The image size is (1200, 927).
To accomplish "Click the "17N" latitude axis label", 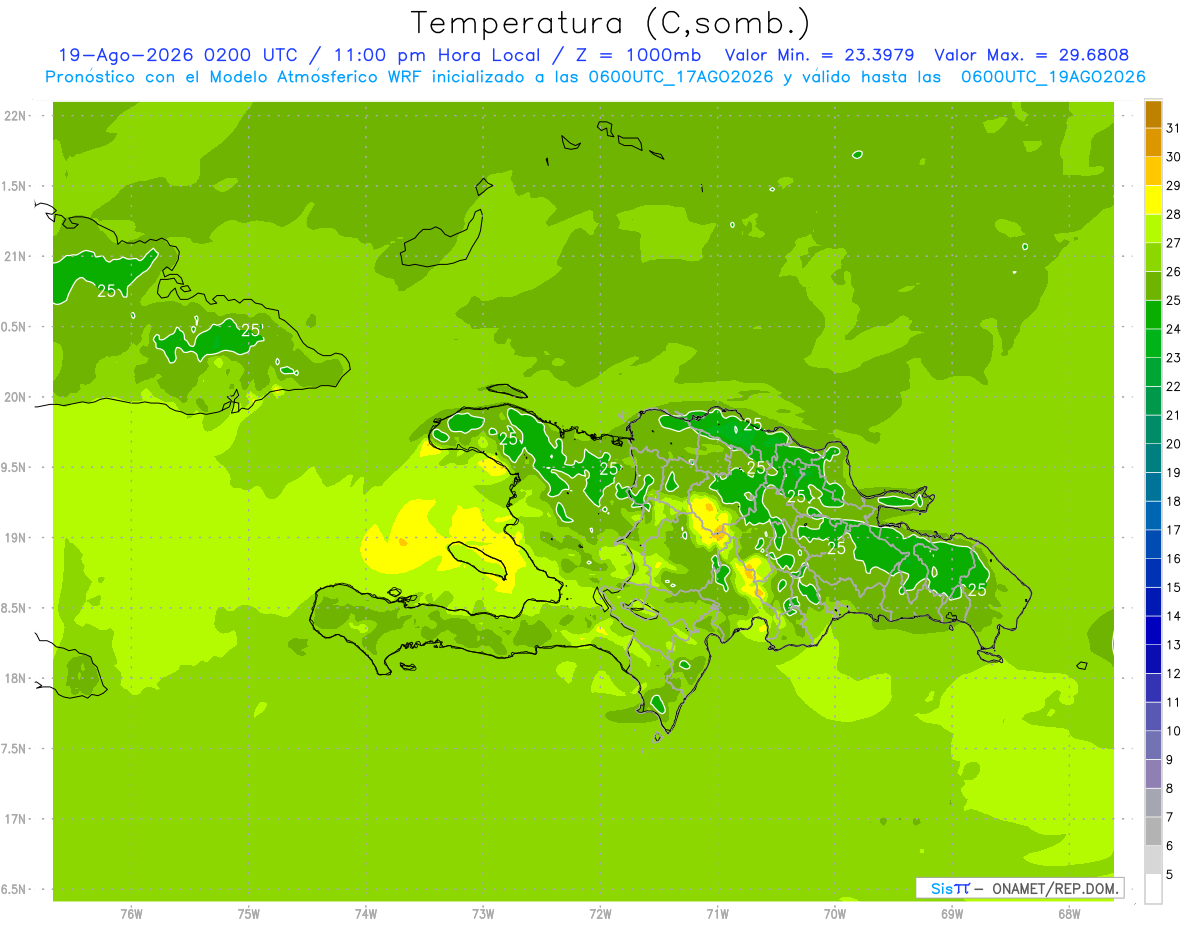I will pos(17,819).
